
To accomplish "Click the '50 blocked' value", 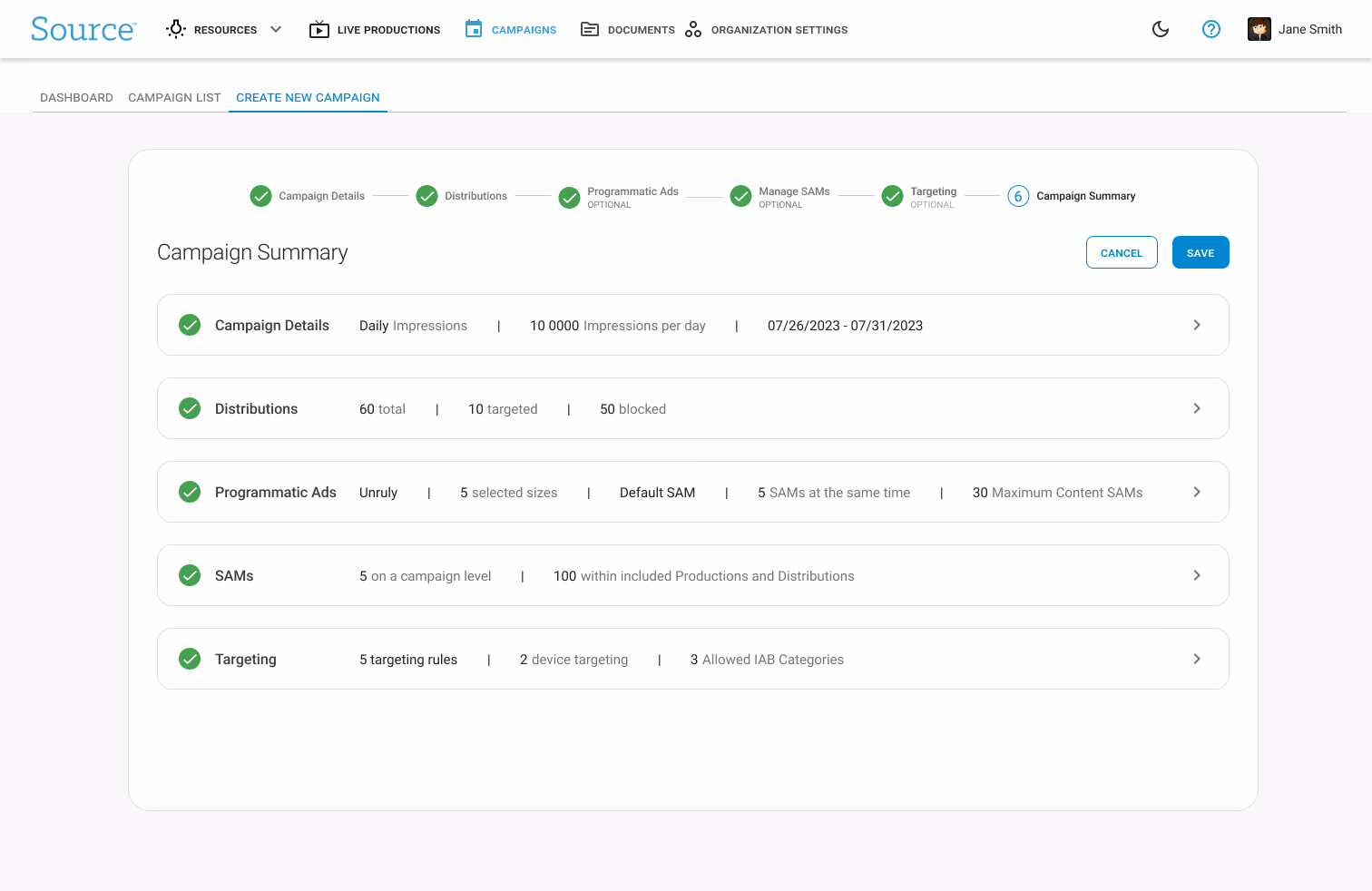I will 632,409.
